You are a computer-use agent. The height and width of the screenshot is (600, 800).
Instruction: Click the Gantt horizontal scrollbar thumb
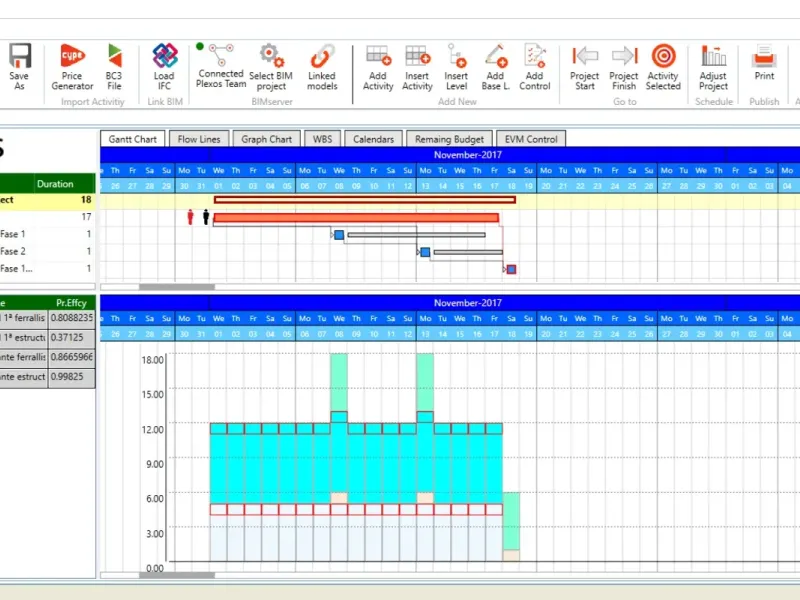tap(177, 287)
